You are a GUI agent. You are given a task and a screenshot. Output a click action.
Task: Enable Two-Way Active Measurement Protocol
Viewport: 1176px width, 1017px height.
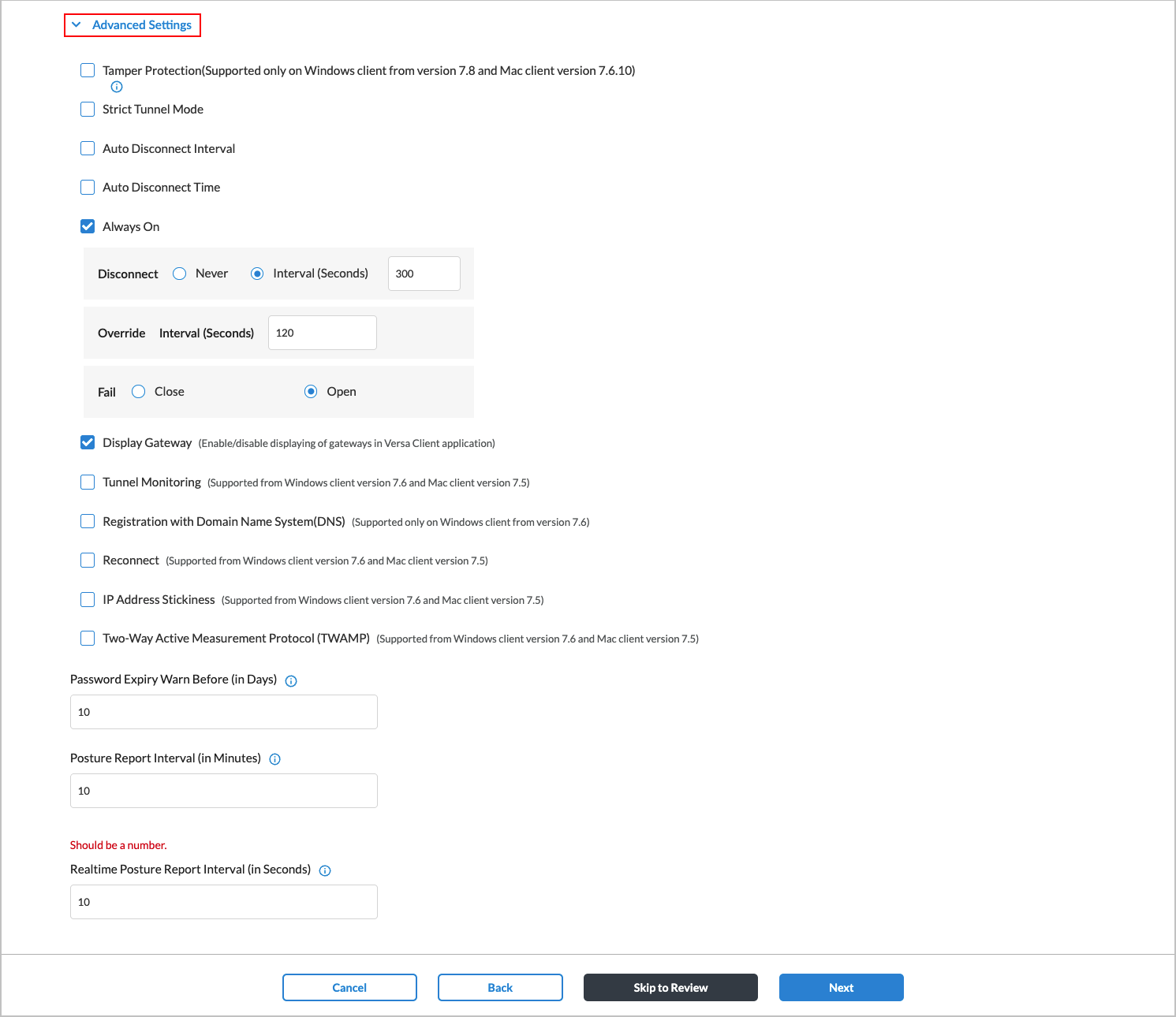(87, 638)
